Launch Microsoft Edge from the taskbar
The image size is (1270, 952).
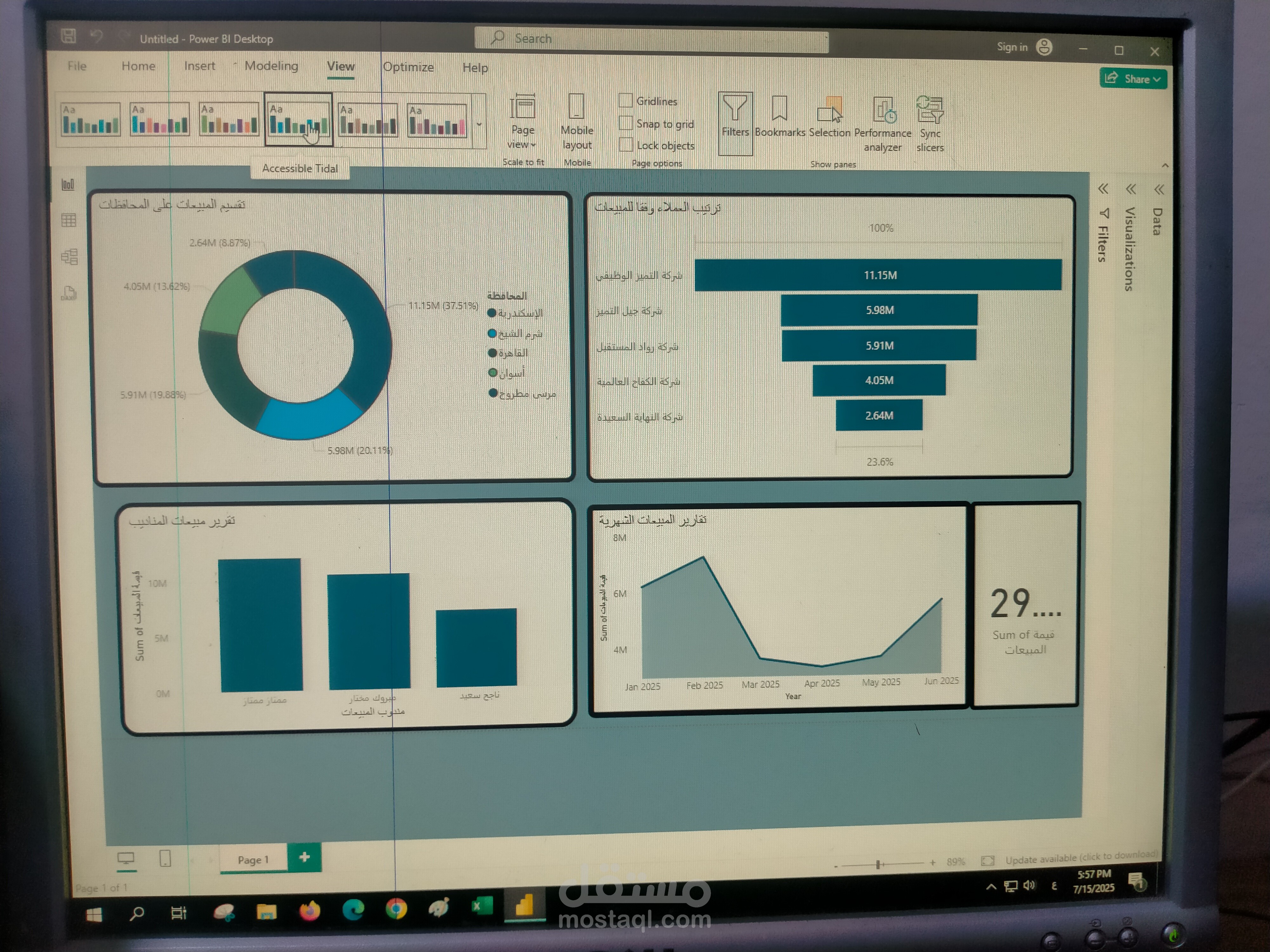[x=353, y=909]
